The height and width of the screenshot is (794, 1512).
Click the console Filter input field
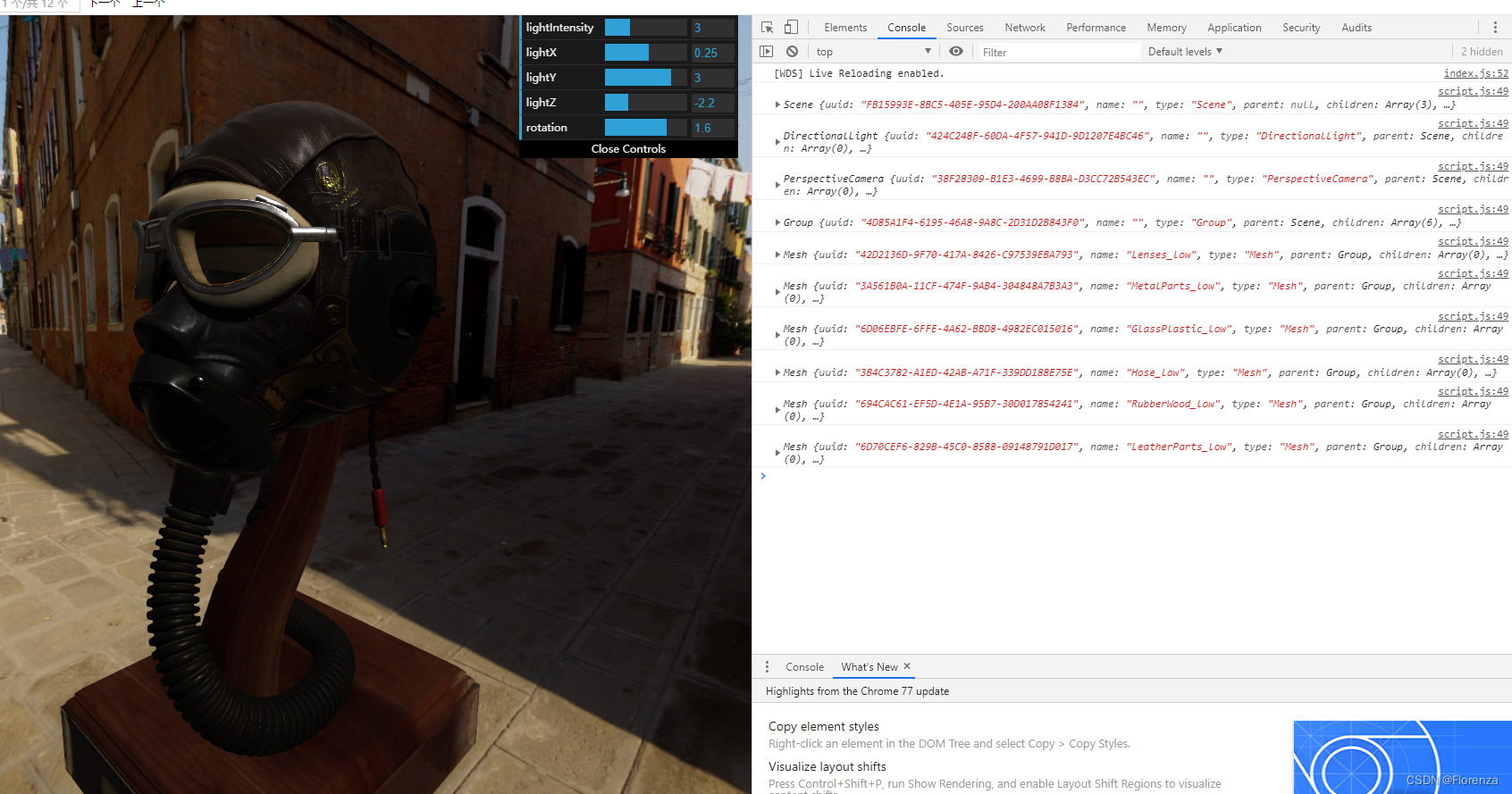coord(1060,52)
